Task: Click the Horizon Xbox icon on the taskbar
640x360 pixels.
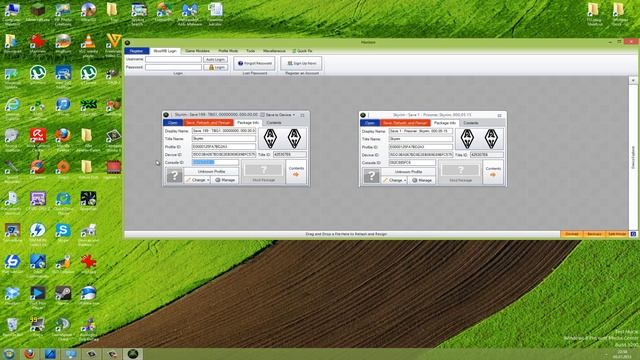Action: click(133, 353)
